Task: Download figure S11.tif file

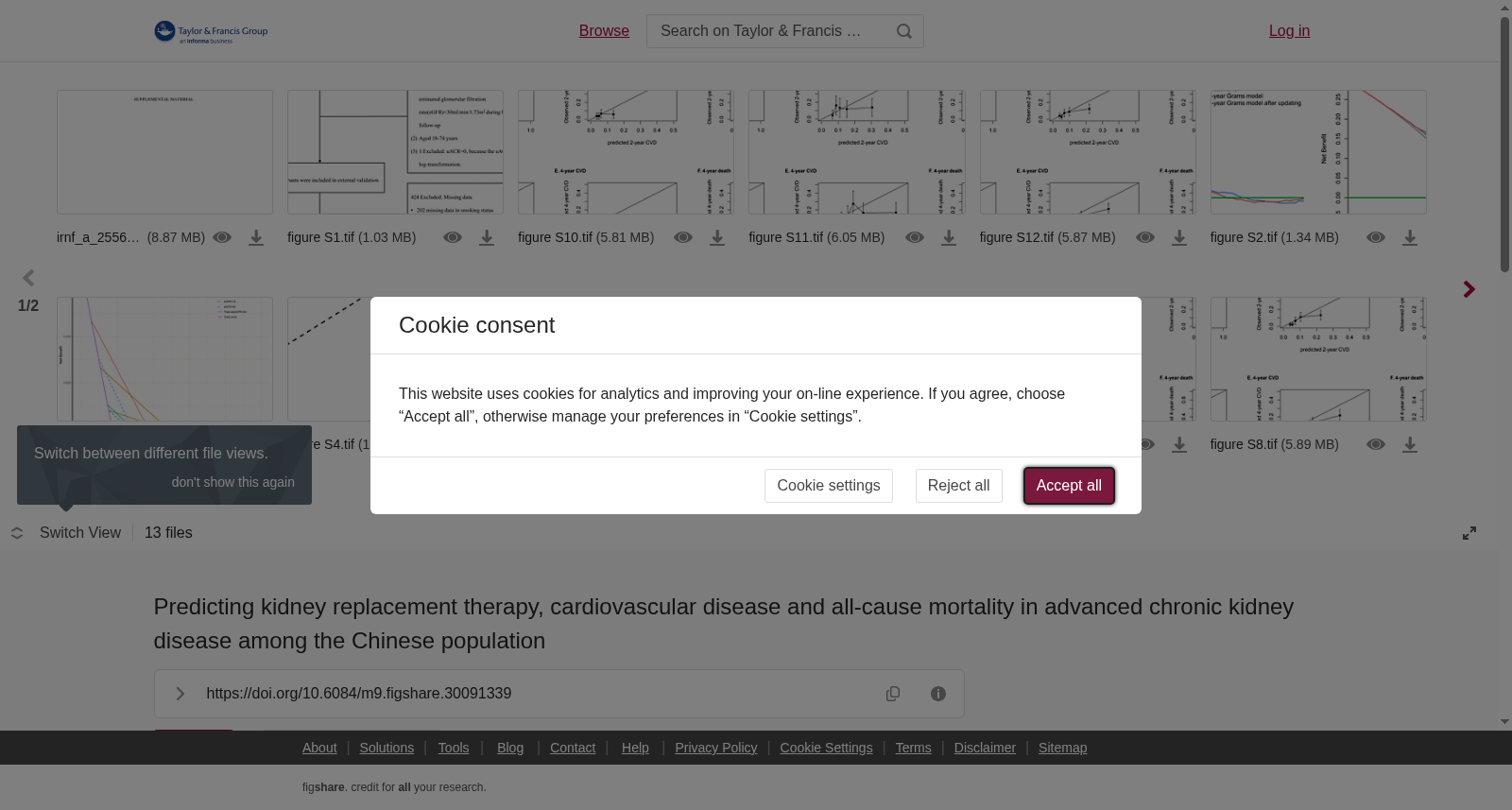Action: point(949,238)
